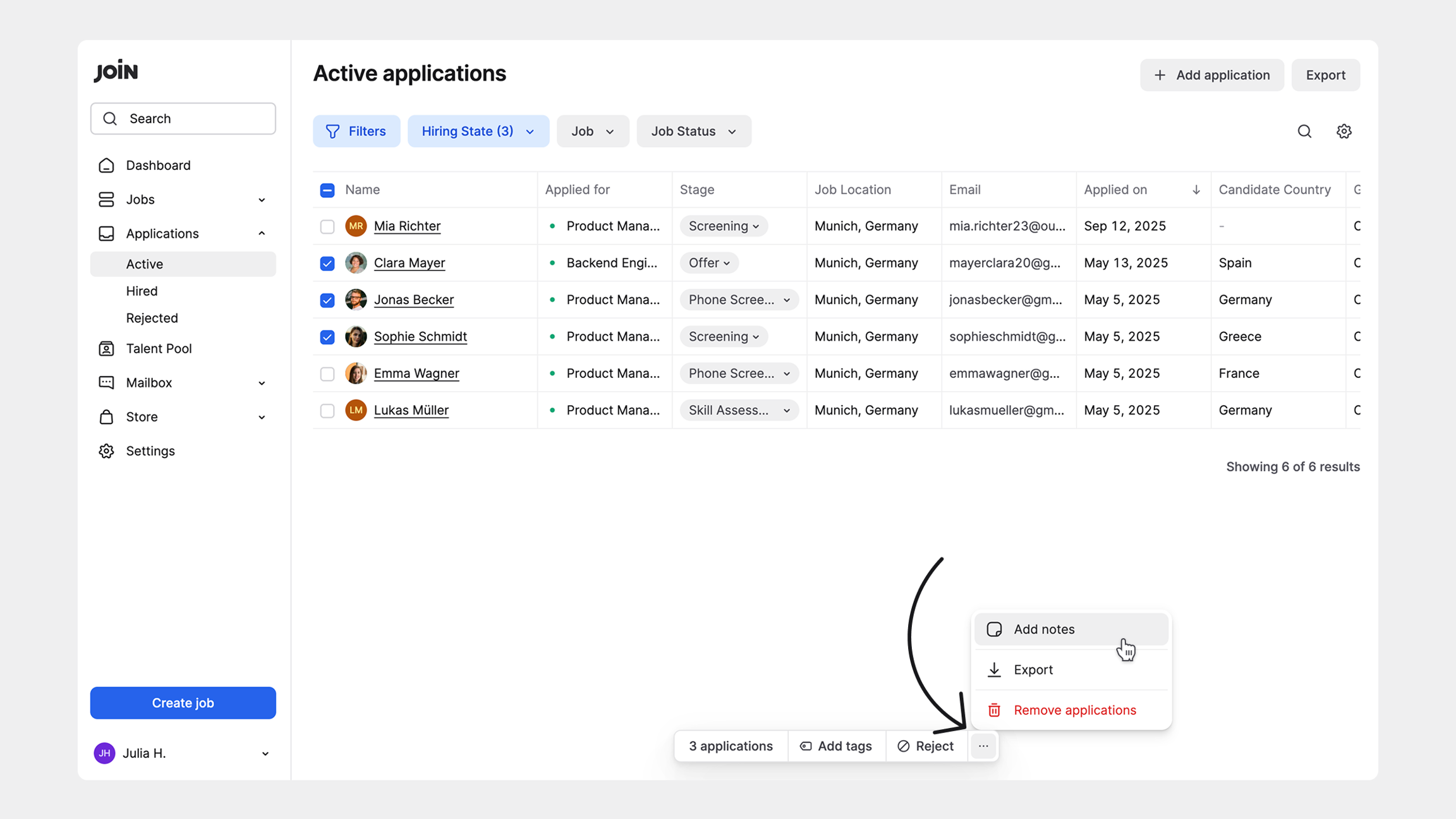1456x819 pixels.
Task: Expand the Job Status filter dropdown
Action: click(693, 131)
